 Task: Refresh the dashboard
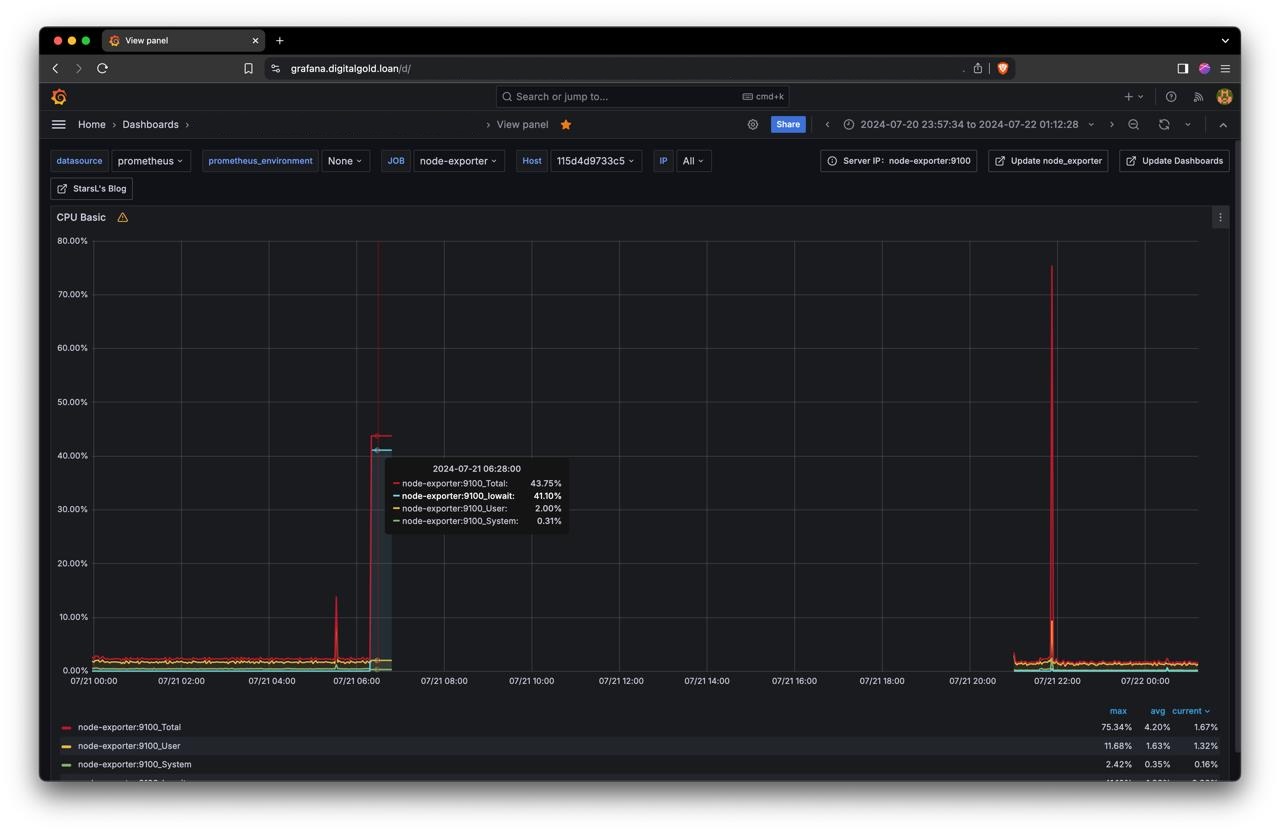1164,124
